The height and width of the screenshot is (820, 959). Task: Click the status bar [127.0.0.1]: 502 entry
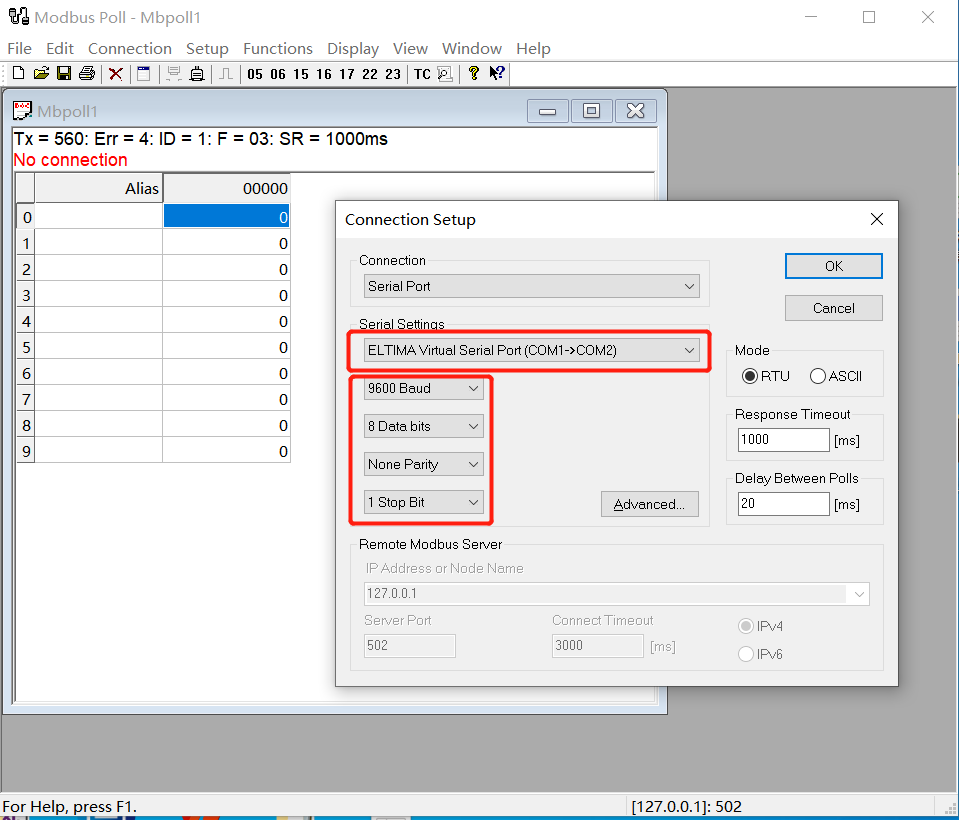(686, 807)
